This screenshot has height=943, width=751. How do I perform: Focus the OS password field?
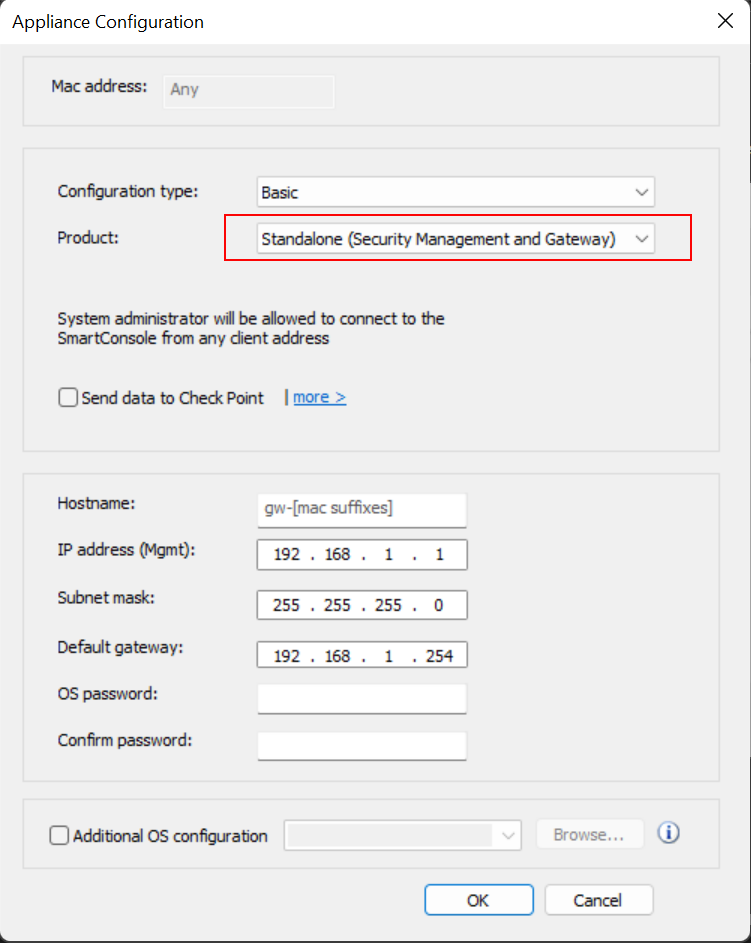click(x=361, y=699)
